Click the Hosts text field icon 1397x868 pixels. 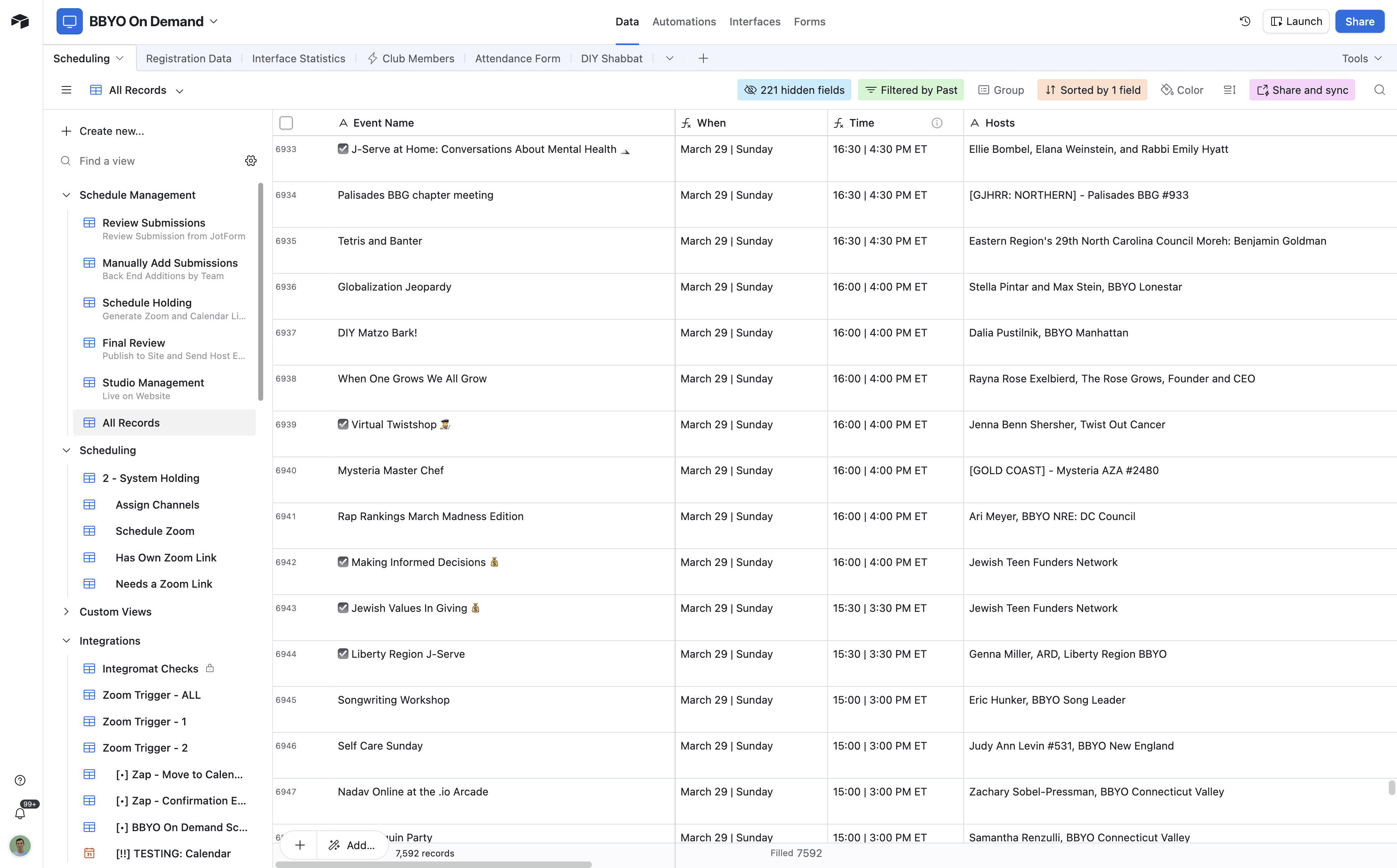coord(974,123)
